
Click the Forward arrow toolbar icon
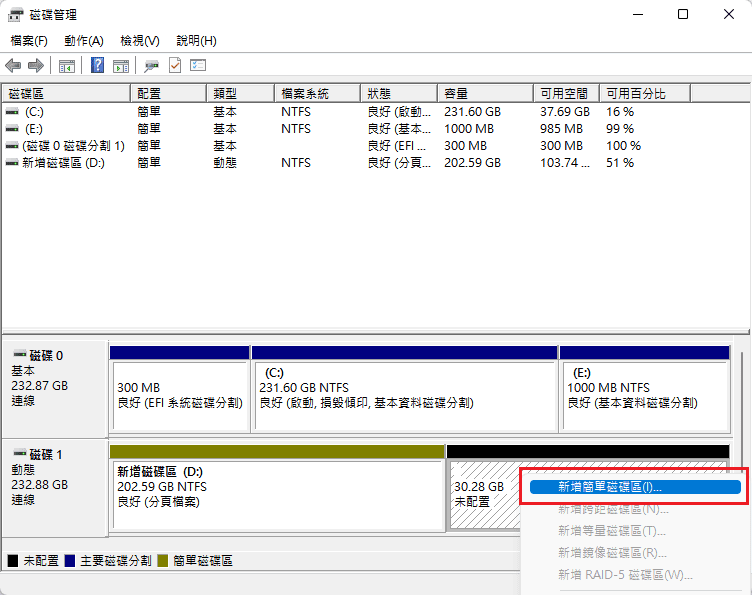coord(36,65)
